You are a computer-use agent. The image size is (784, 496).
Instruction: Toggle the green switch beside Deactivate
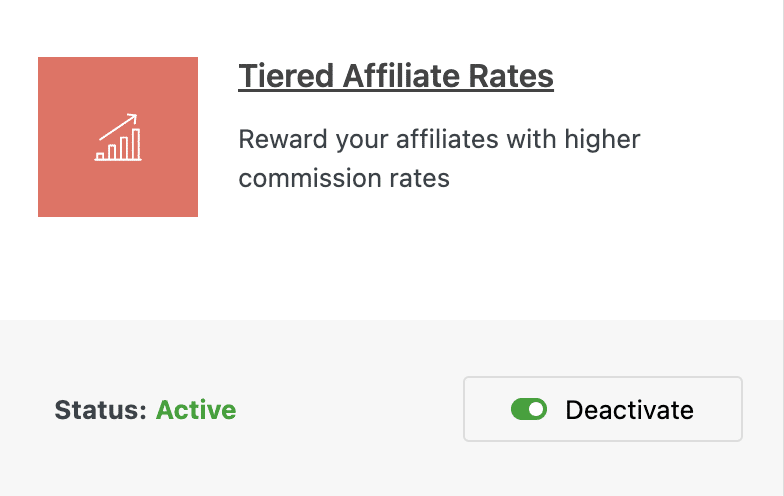pos(529,410)
